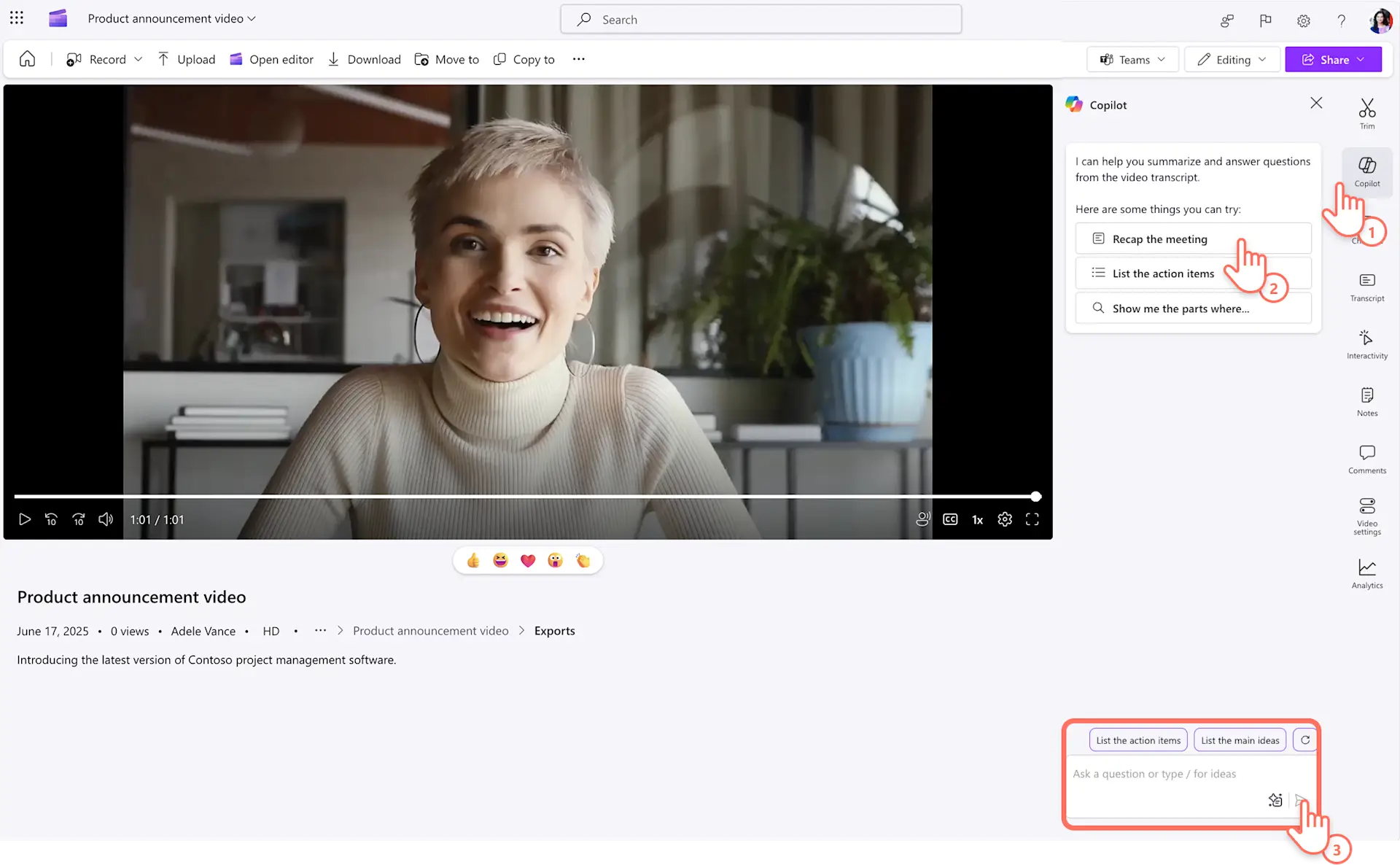The height and width of the screenshot is (865, 1400).
Task: Open the Interactivity panel
Action: pyautogui.click(x=1366, y=343)
